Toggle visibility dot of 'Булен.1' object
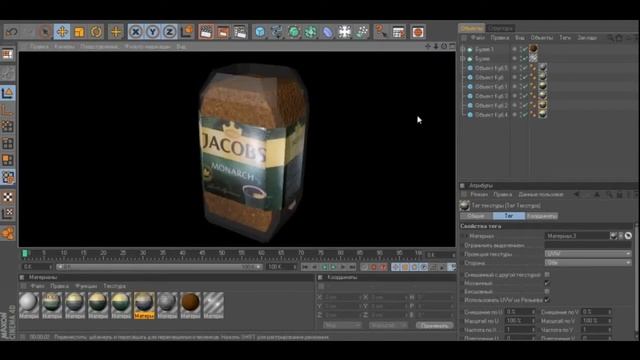 point(514,49)
